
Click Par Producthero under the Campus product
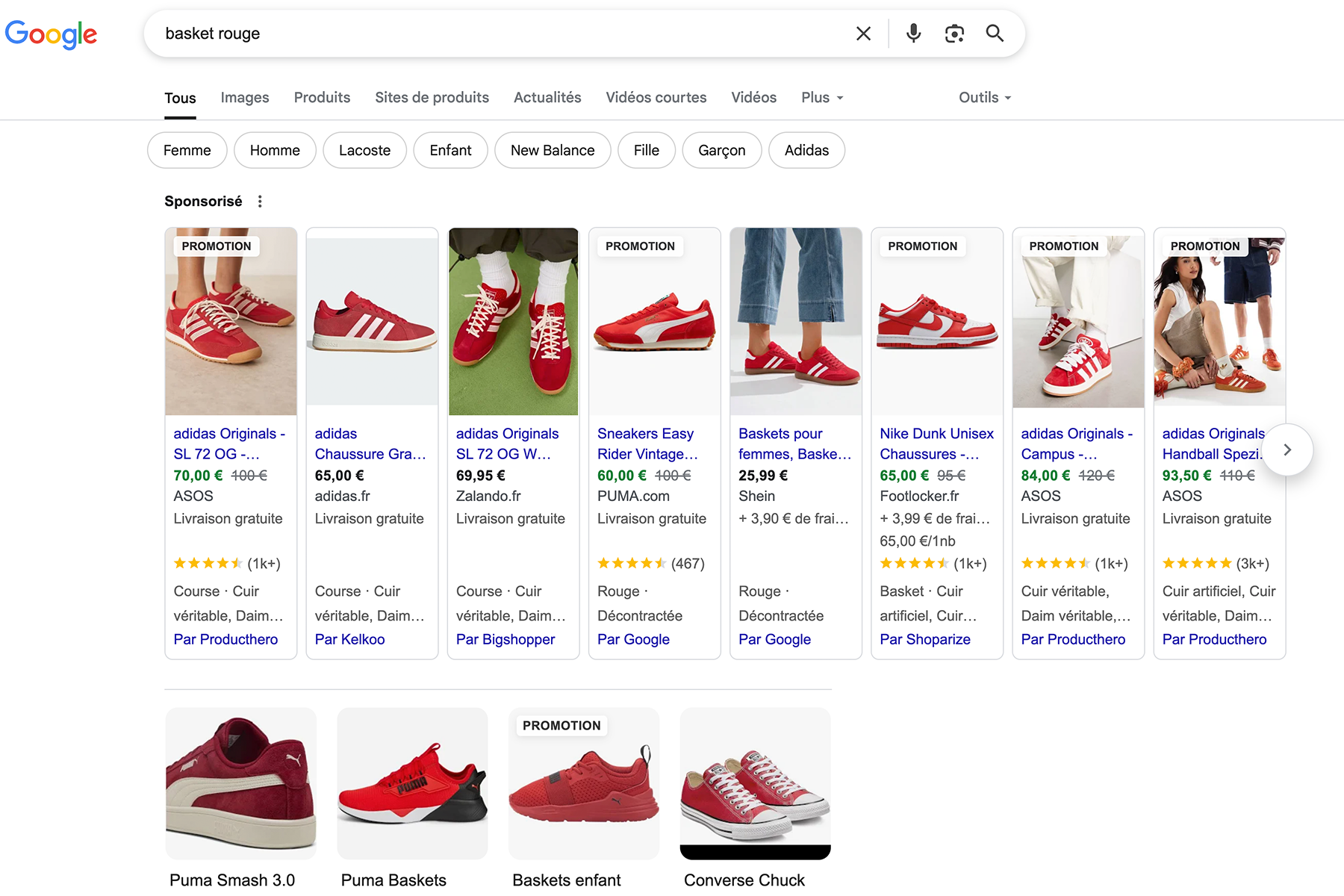pyautogui.click(x=1073, y=639)
